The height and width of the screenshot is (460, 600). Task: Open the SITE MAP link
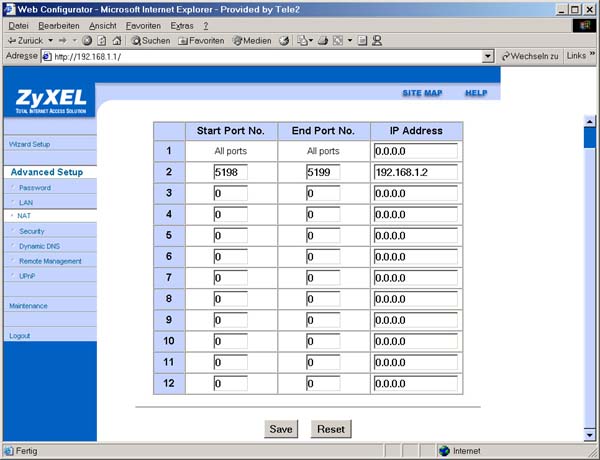click(x=422, y=92)
